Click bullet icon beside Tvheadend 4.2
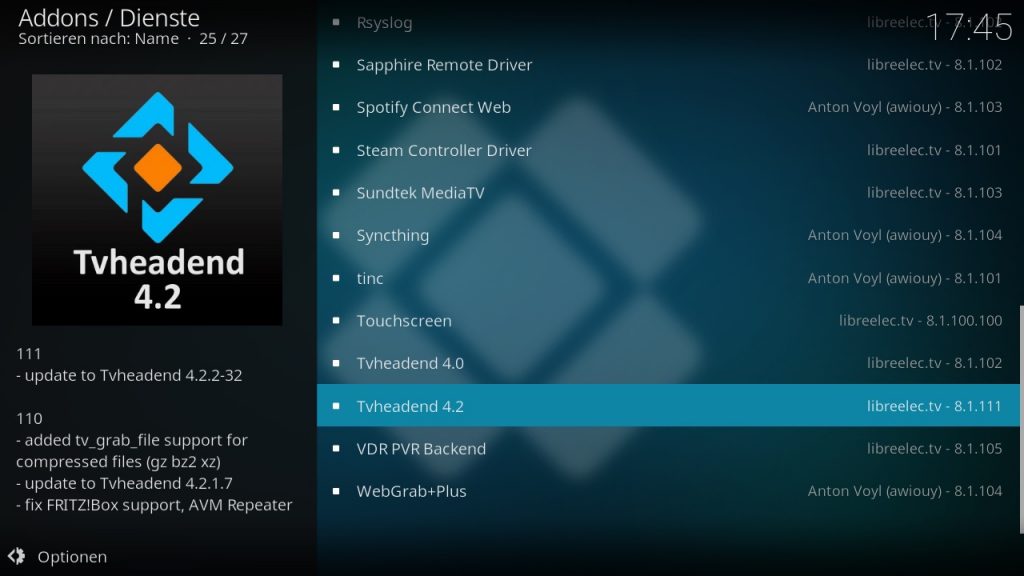 336,406
